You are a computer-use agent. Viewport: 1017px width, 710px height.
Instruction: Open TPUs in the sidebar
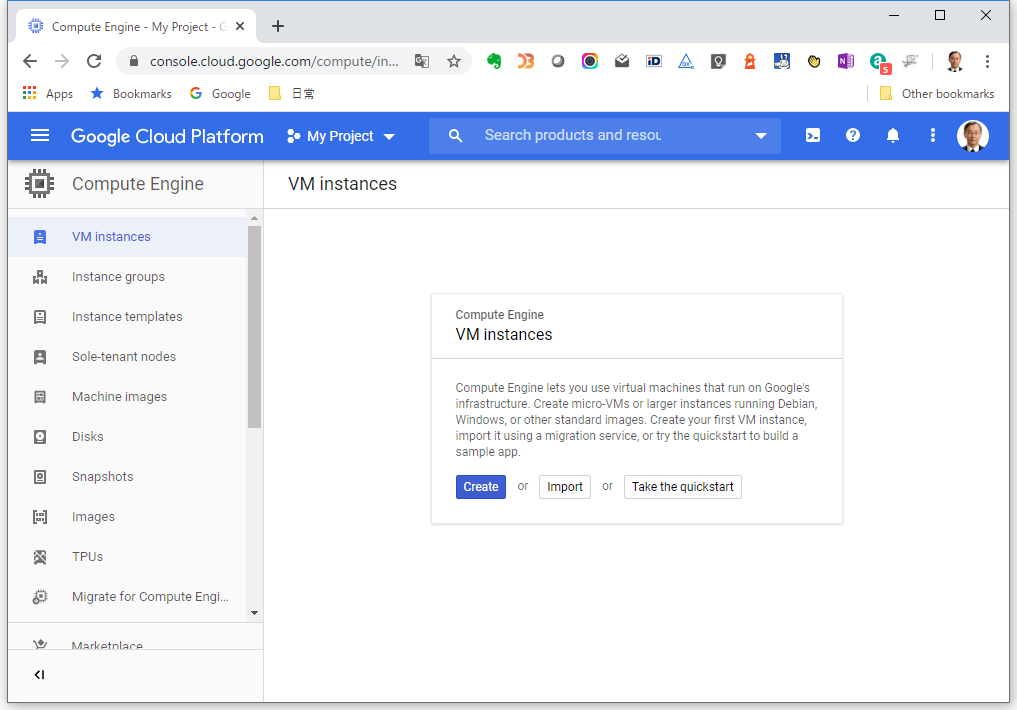click(128, 557)
